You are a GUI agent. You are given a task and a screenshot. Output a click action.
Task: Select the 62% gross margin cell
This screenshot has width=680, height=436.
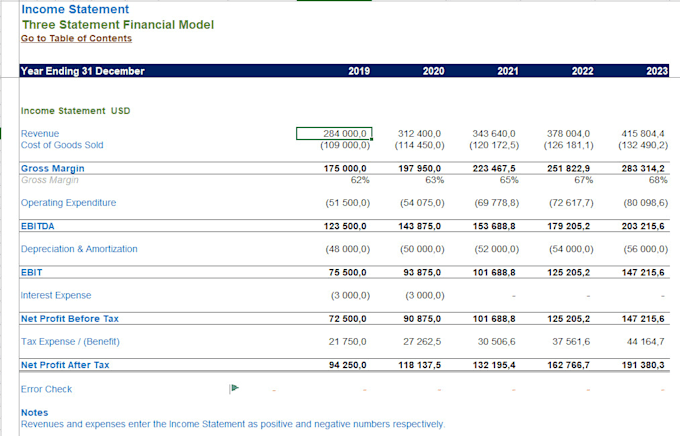click(x=360, y=180)
